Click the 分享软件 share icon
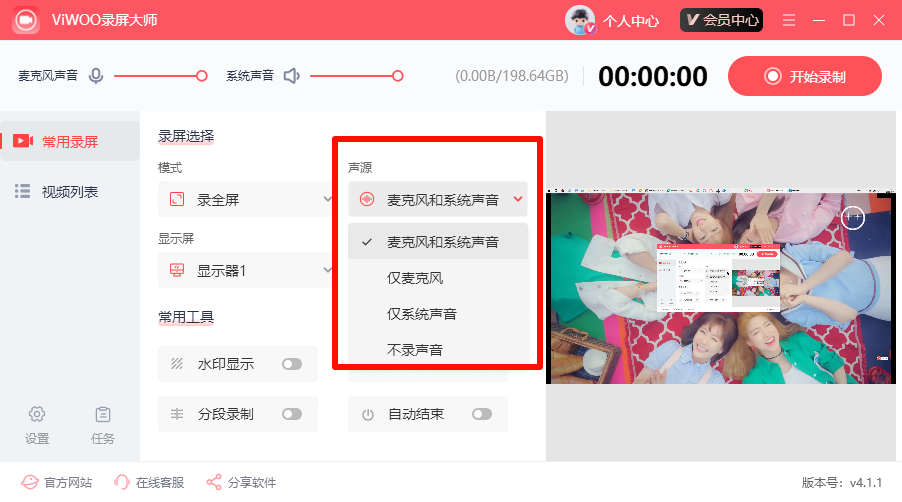Screen dimensions: 902x502 click(x=214, y=482)
